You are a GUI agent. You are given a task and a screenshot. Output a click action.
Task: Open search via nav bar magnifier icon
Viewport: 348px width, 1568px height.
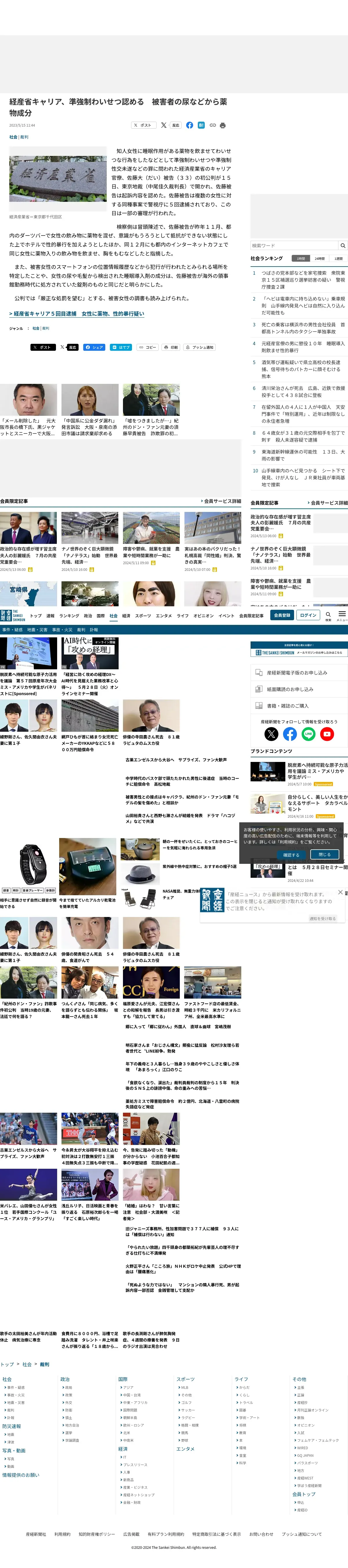click(x=328, y=615)
